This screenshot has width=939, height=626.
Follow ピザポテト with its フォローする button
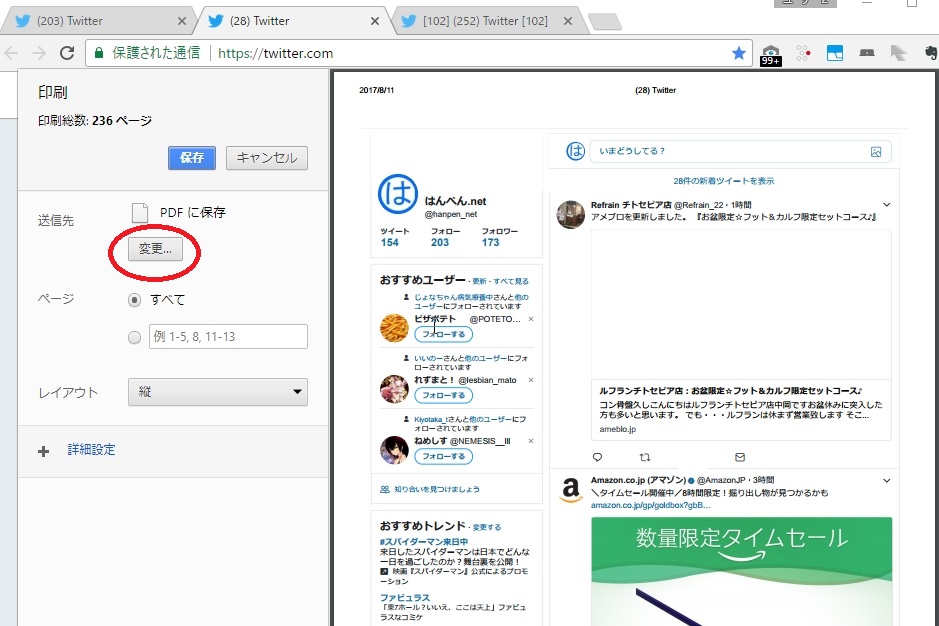444,334
